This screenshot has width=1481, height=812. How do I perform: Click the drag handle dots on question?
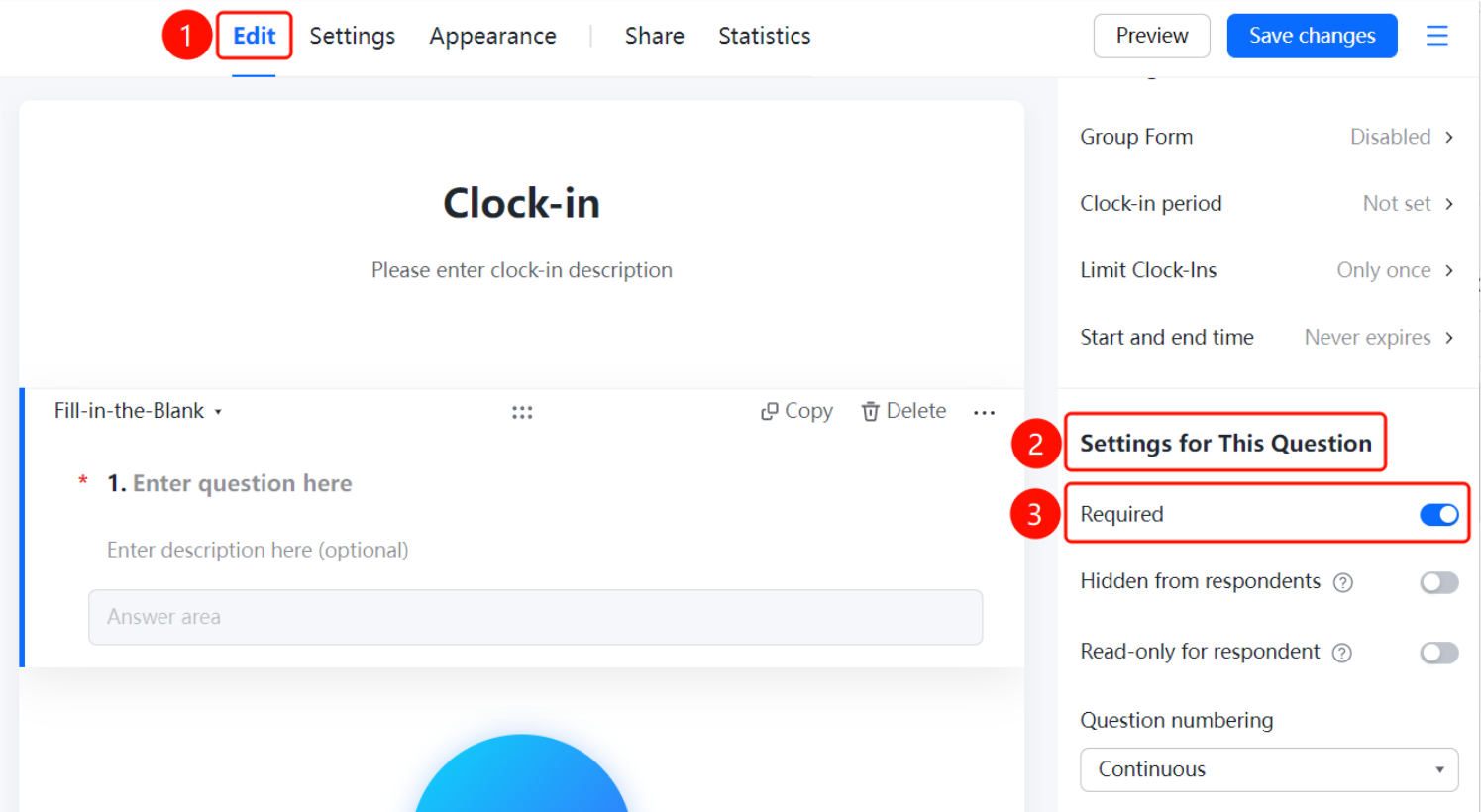522,412
